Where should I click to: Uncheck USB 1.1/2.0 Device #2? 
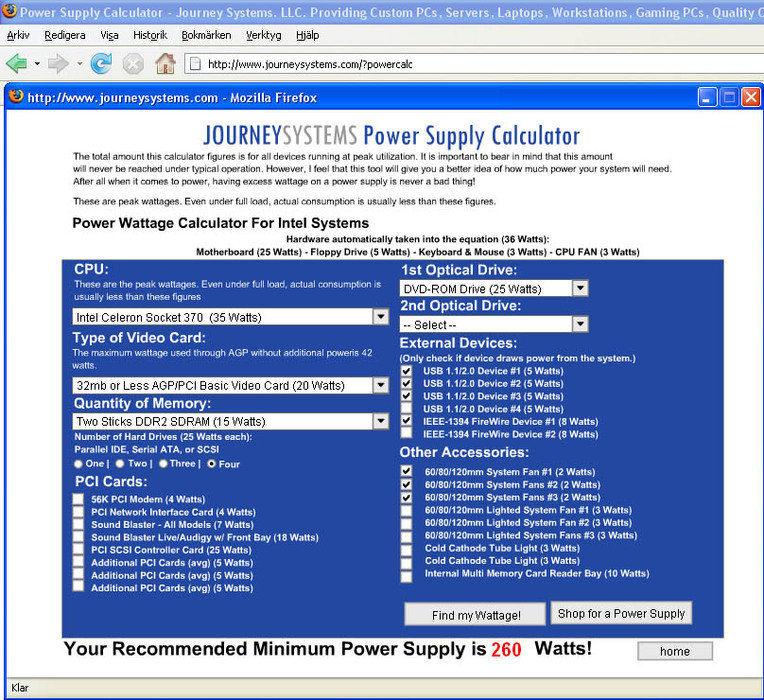(406, 383)
